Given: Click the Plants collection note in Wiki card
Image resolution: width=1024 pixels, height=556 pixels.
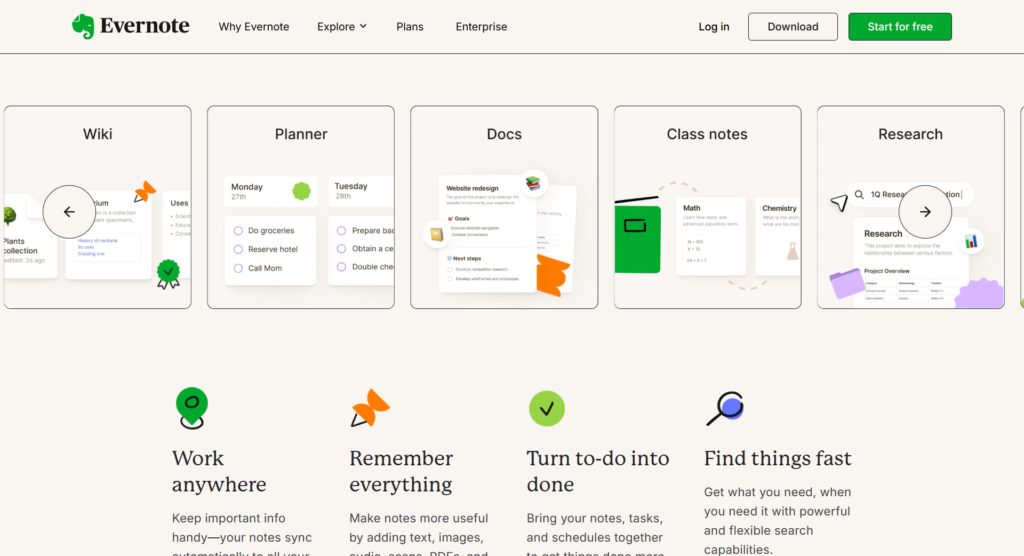Looking at the screenshot, I should [x=29, y=237].
